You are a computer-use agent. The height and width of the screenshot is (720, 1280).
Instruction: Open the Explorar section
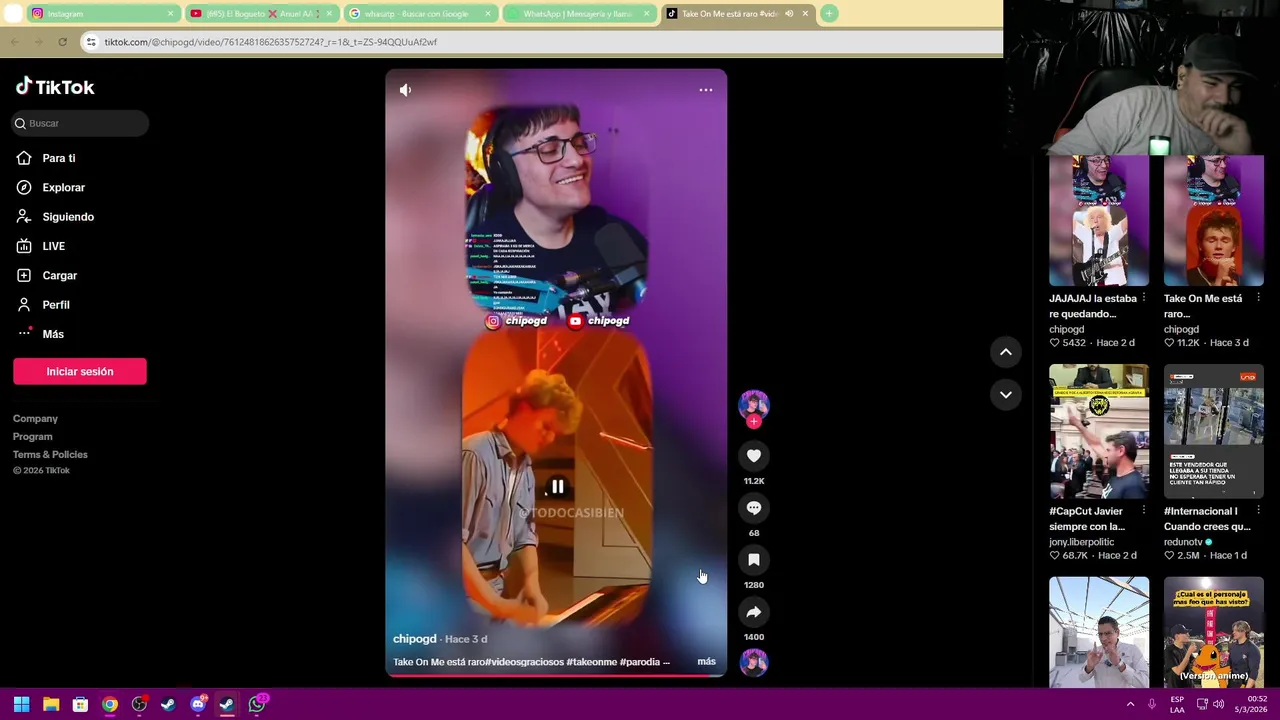point(50,187)
